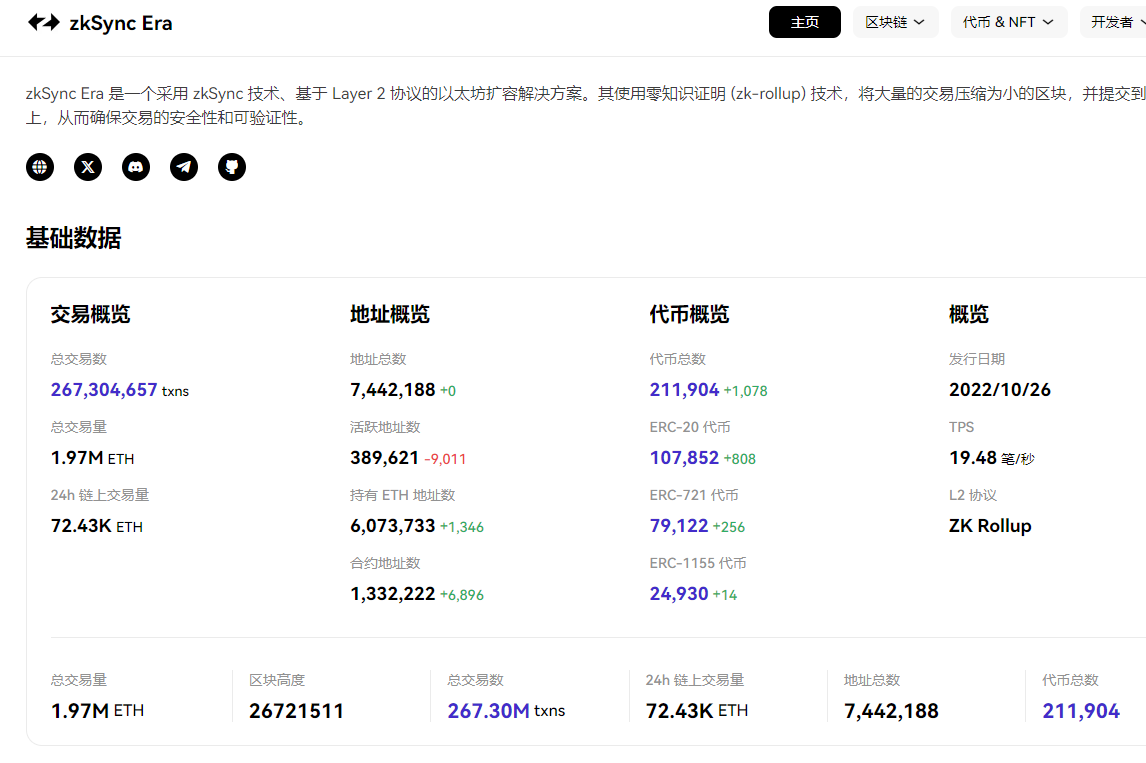Open the Telegram social icon

click(x=184, y=167)
